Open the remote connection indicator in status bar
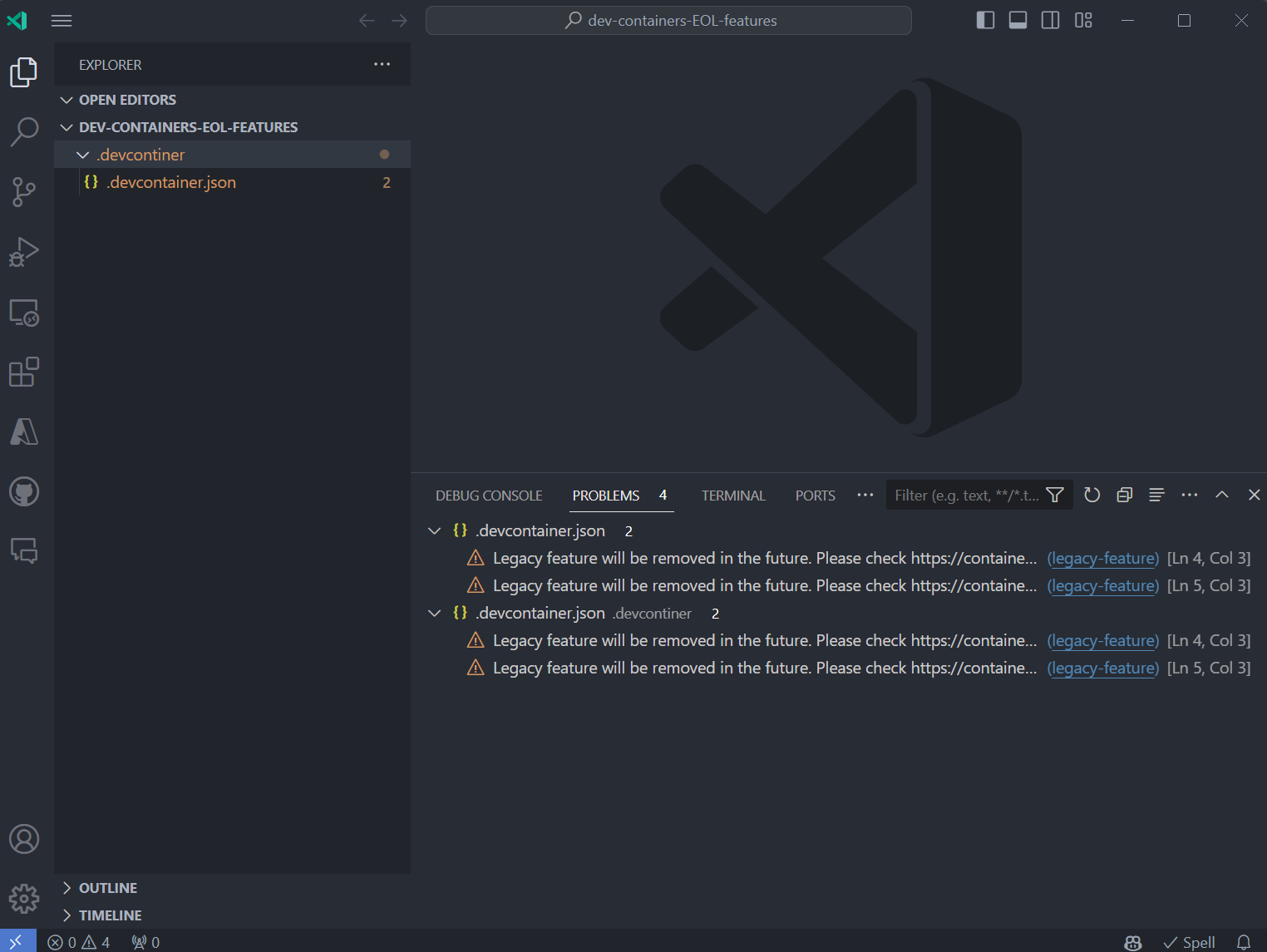The width and height of the screenshot is (1267, 952). coord(17,940)
